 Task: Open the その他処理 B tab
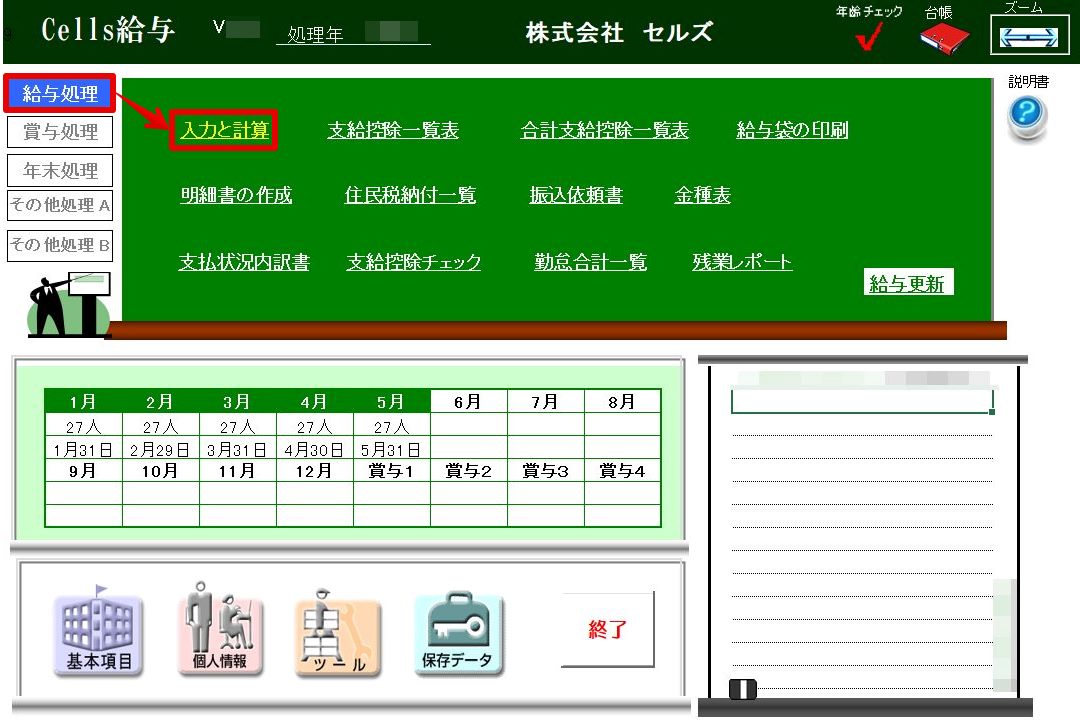(60, 245)
